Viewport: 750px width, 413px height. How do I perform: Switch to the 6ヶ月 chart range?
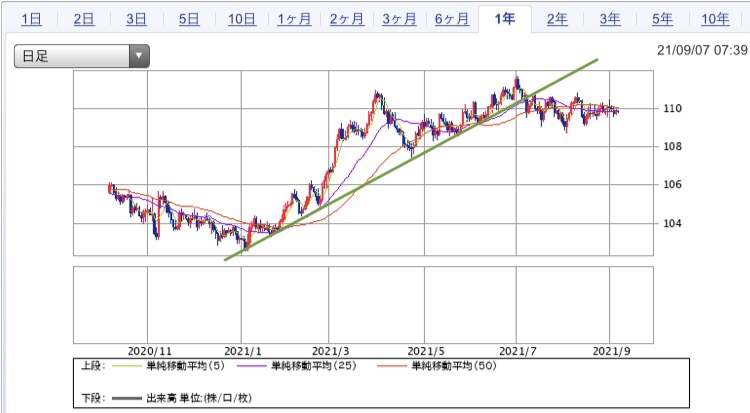452,19
